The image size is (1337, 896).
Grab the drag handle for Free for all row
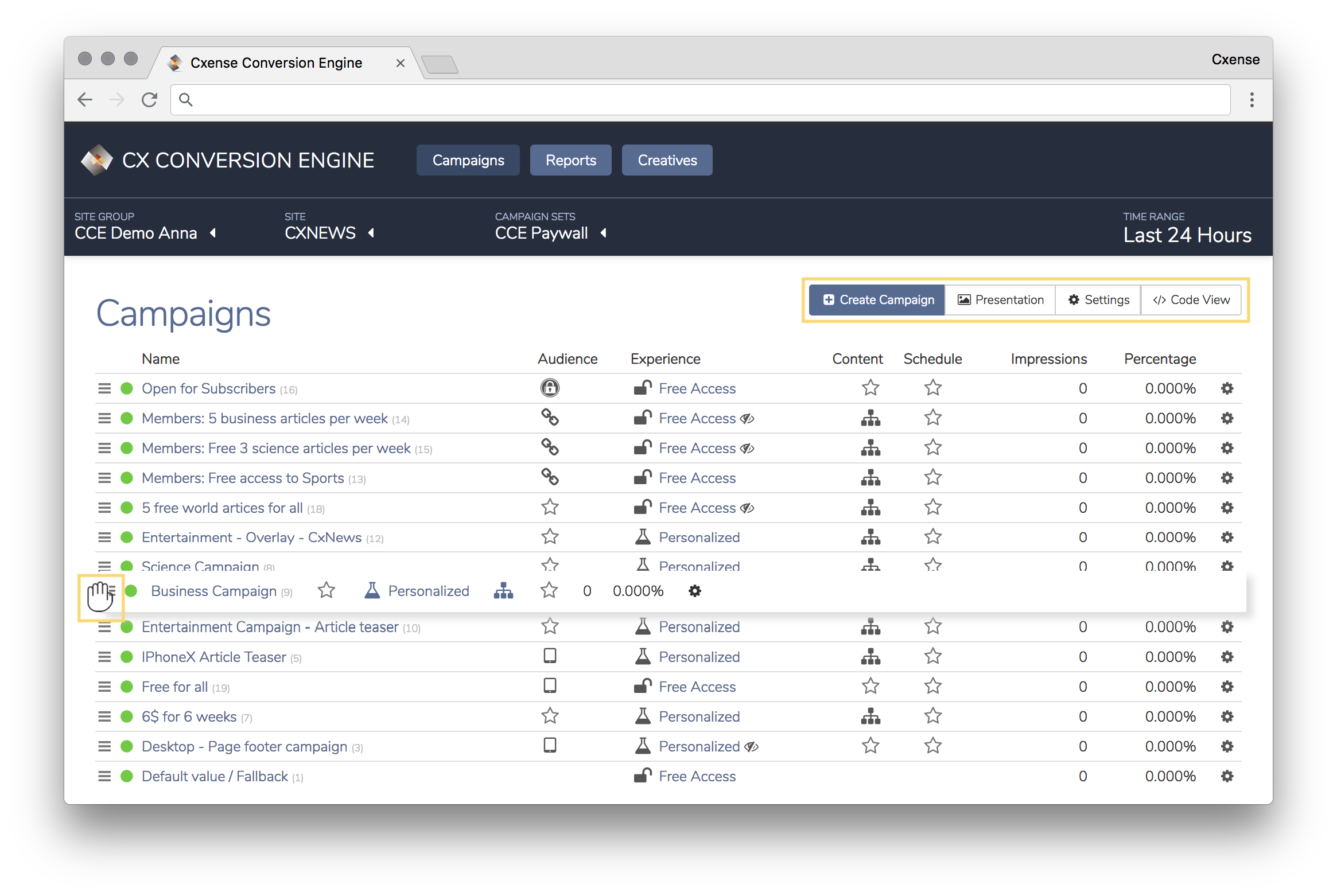(x=104, y=687)
